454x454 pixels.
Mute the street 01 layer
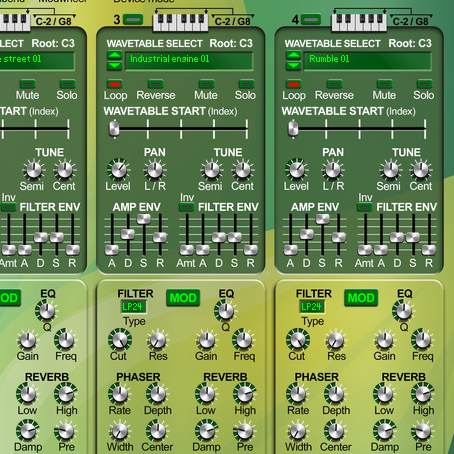coord(28,83)
